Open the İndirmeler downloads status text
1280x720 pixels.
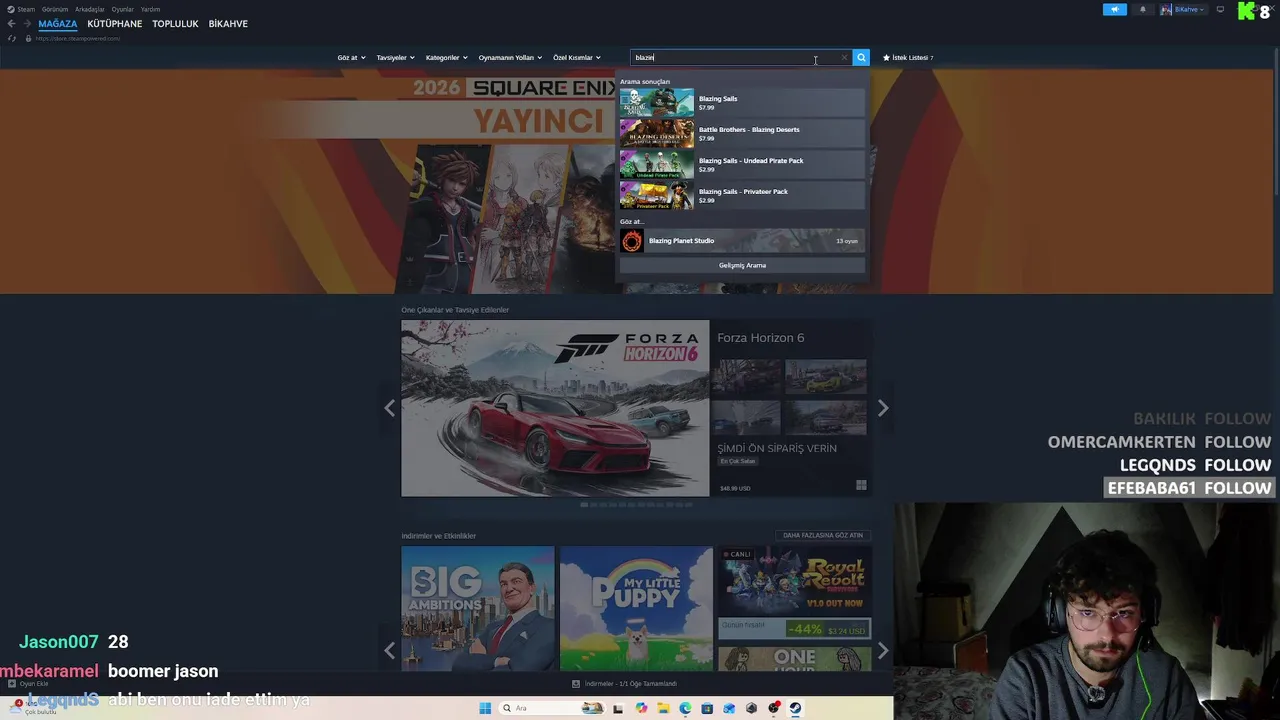631,684
